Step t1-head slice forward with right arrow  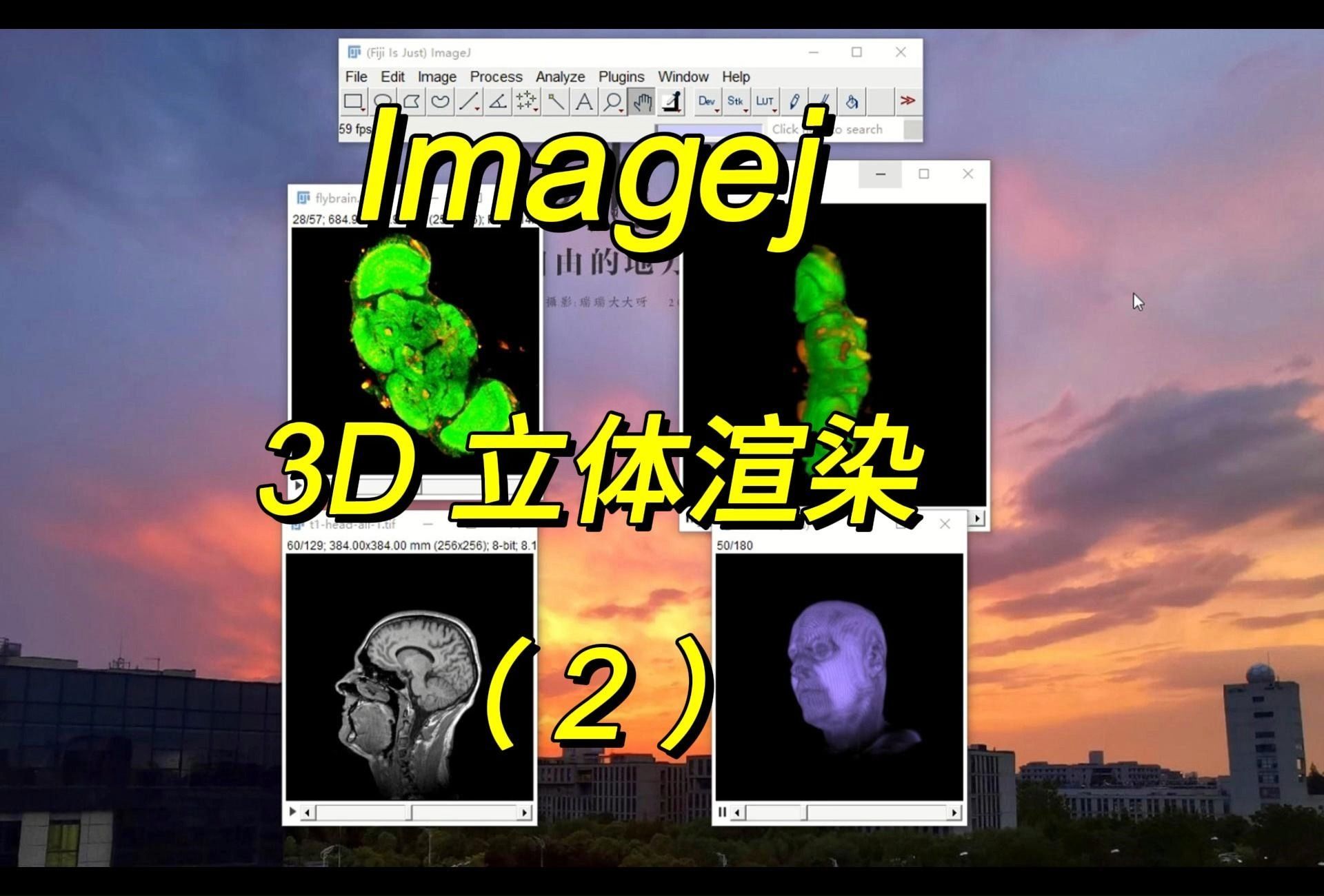[x=525, y=813]
